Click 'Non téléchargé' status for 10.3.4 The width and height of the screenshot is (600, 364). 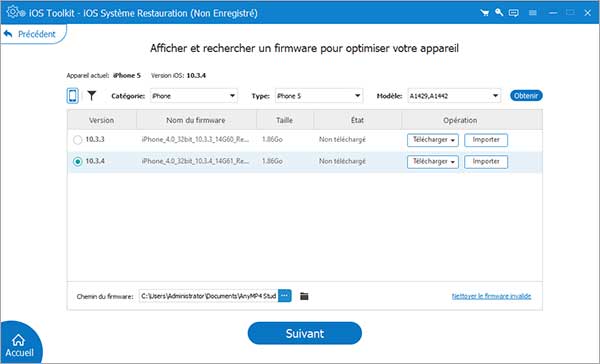click(x=342, y=161)
